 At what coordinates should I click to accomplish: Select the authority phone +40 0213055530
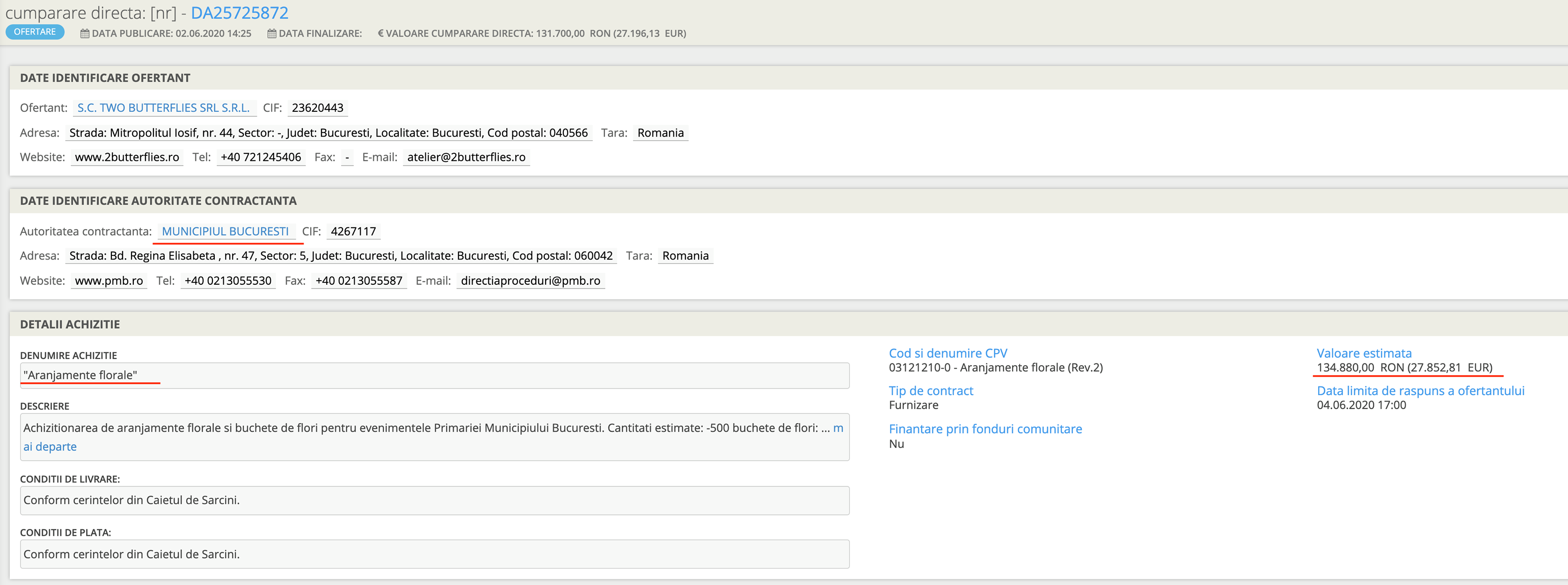coord(228,280)
